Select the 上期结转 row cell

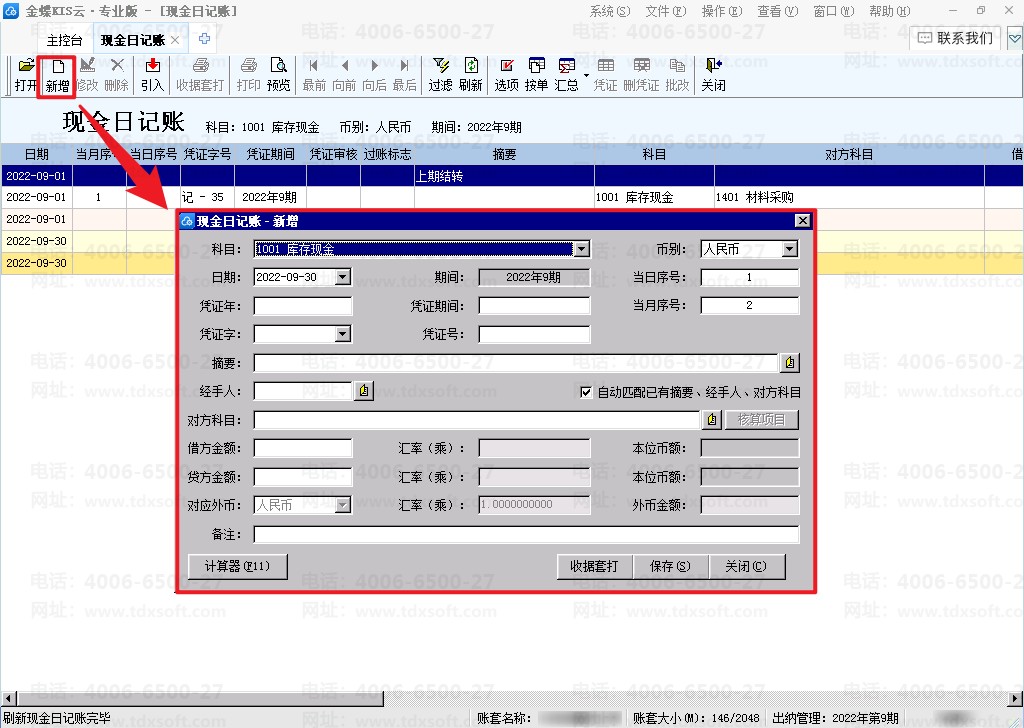click(x=504, y=176)
